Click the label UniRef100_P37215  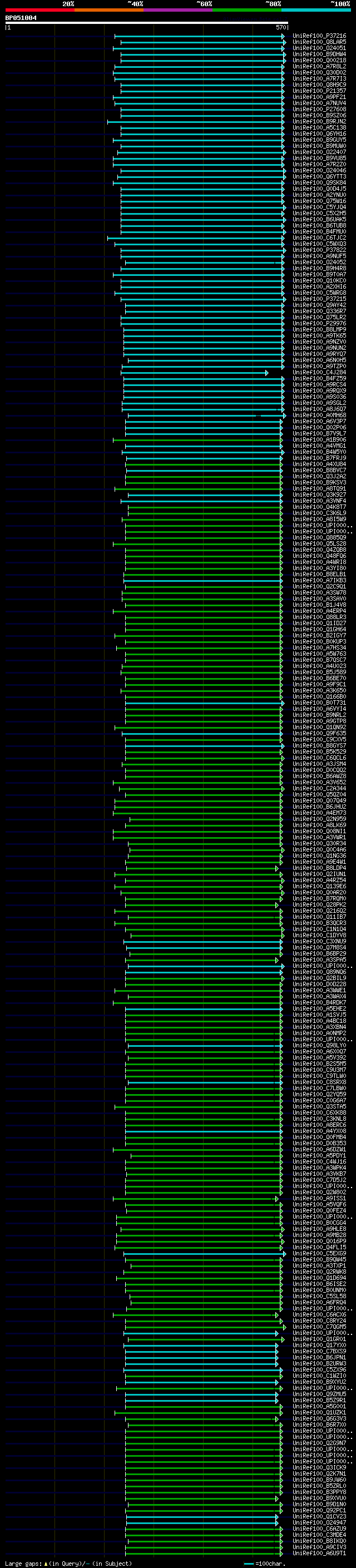click(x=319, y=299)
